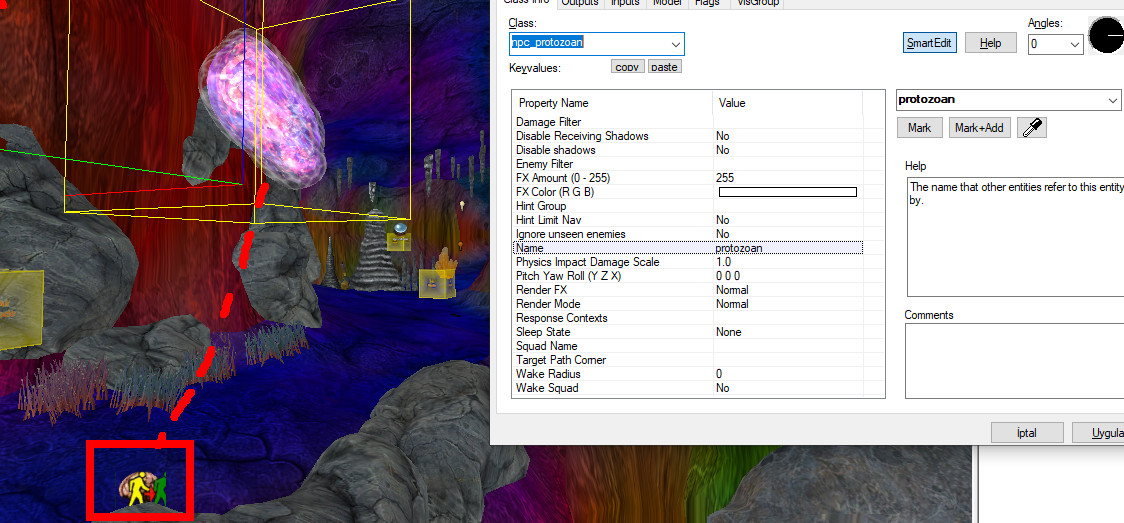Viewport: 1124px width, 523px height.
Task: Select the FX Color swatch
Action: (787, 192)
